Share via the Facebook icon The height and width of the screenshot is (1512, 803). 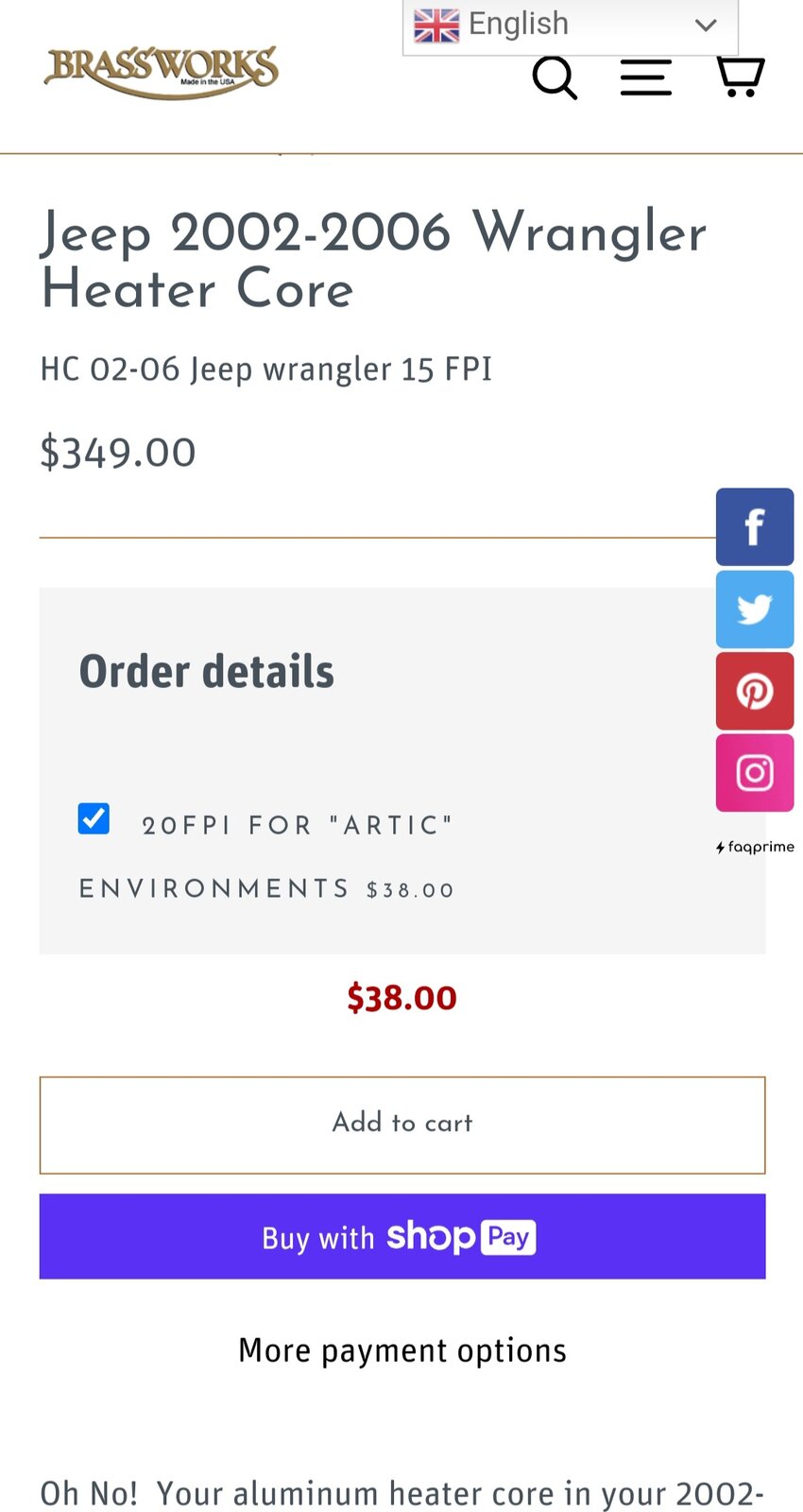(754, 526)
